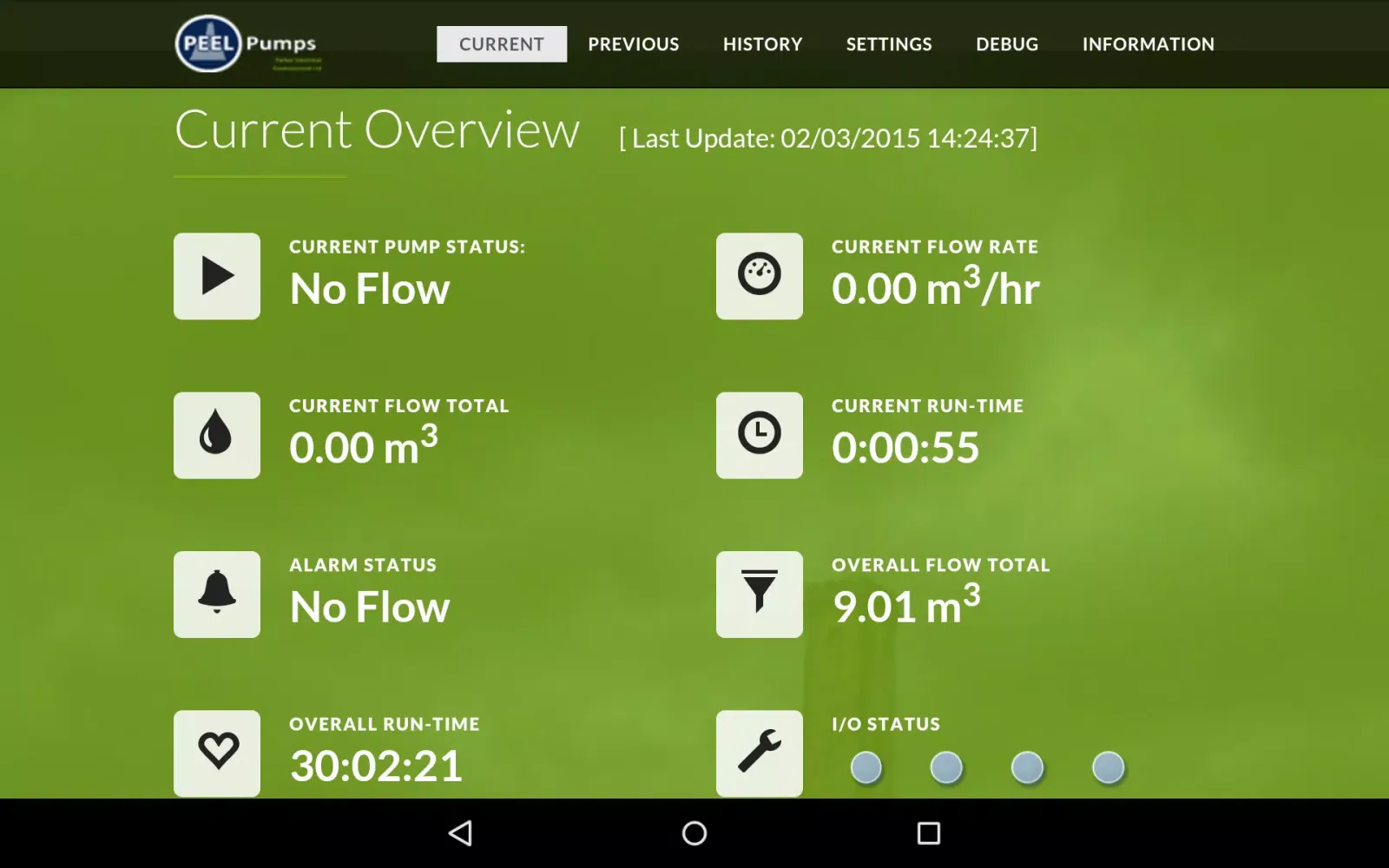The width and height of the screenshot is (1389, 868).
Task: Click the OVERALL RUN-TIME label
Action: click(x=385, y=725)
